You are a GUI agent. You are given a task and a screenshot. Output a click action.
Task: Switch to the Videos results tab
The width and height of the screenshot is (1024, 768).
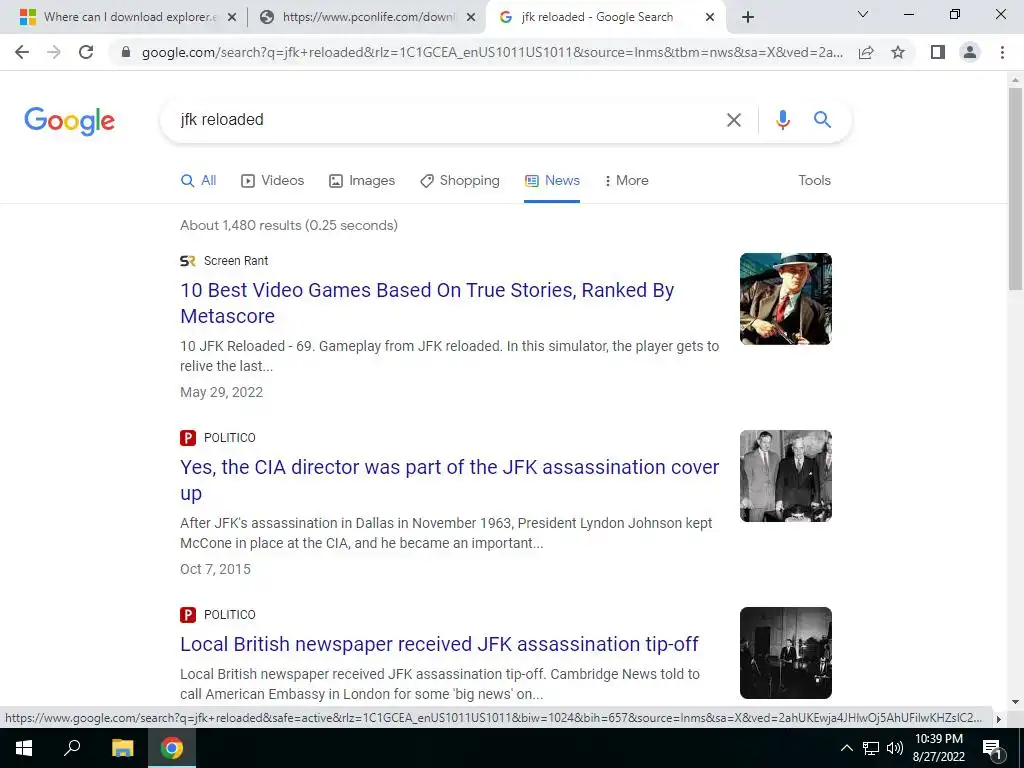click(272, 181)
